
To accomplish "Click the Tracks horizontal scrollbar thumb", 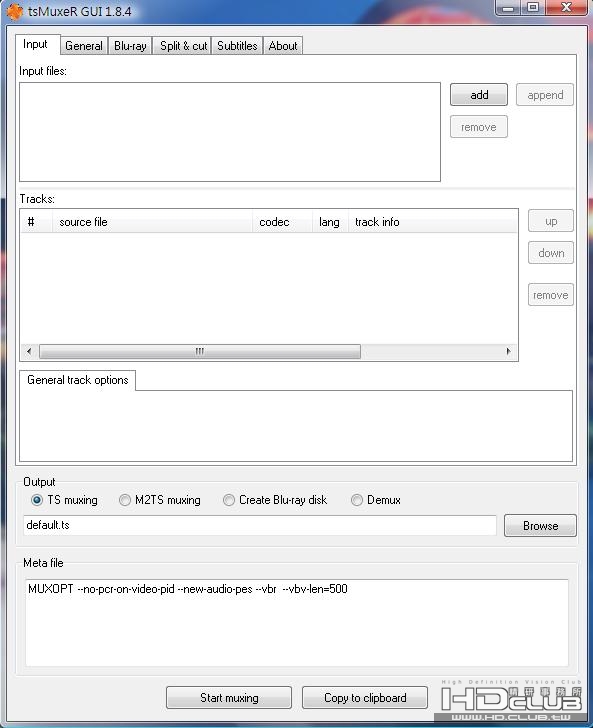I will [x=200, y=351].
